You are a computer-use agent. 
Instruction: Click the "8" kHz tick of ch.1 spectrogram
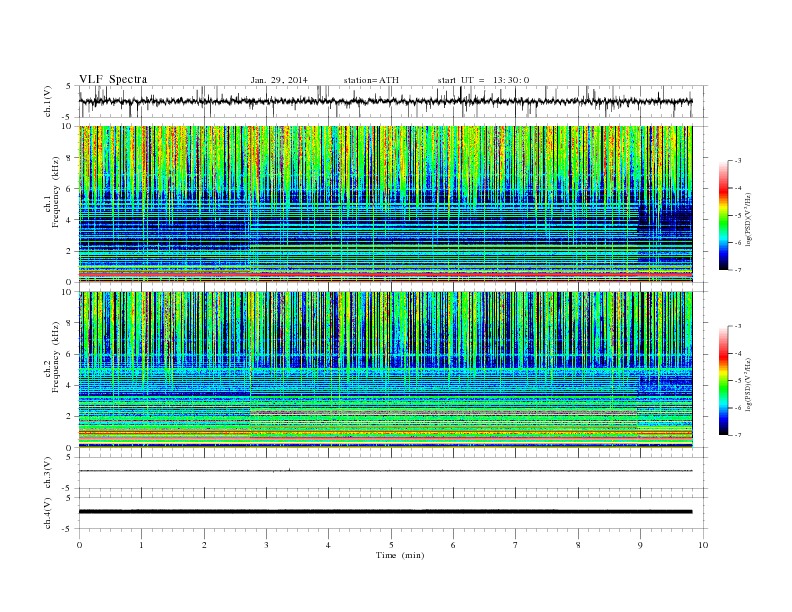(70, 158)
